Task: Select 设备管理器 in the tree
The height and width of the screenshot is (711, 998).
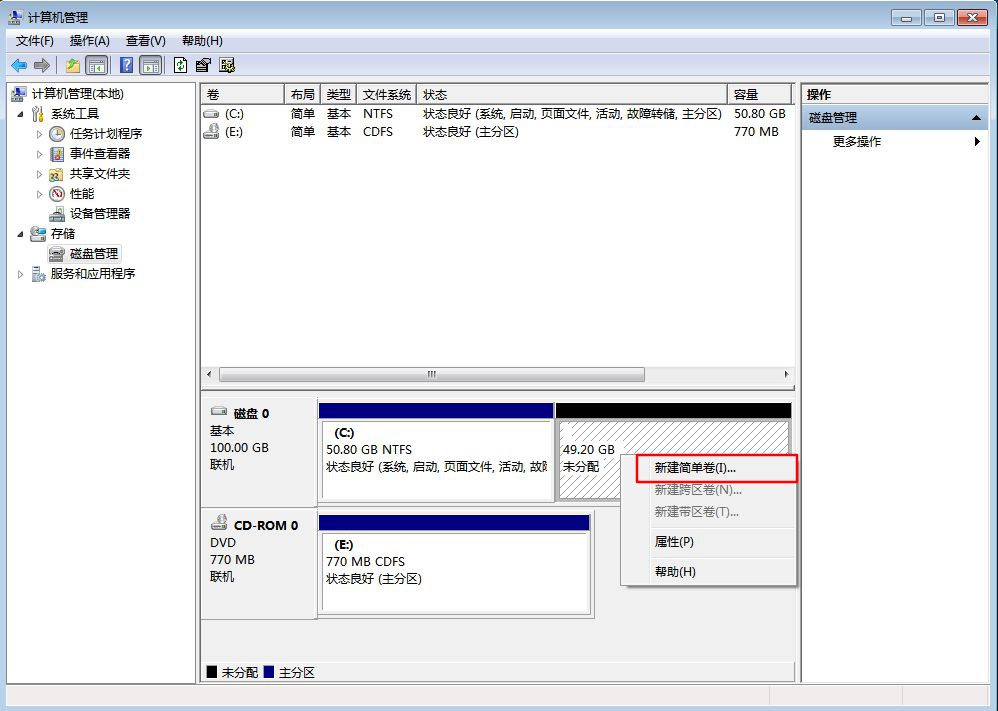Action: click(99, 213)
